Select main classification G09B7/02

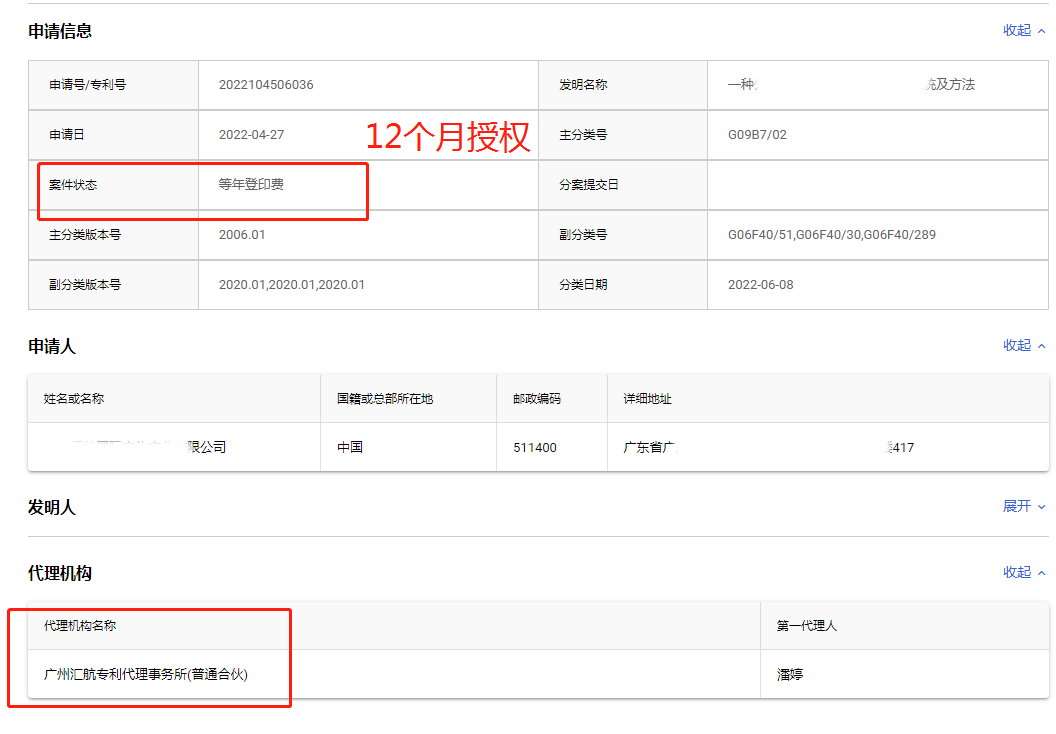(757, 135)
